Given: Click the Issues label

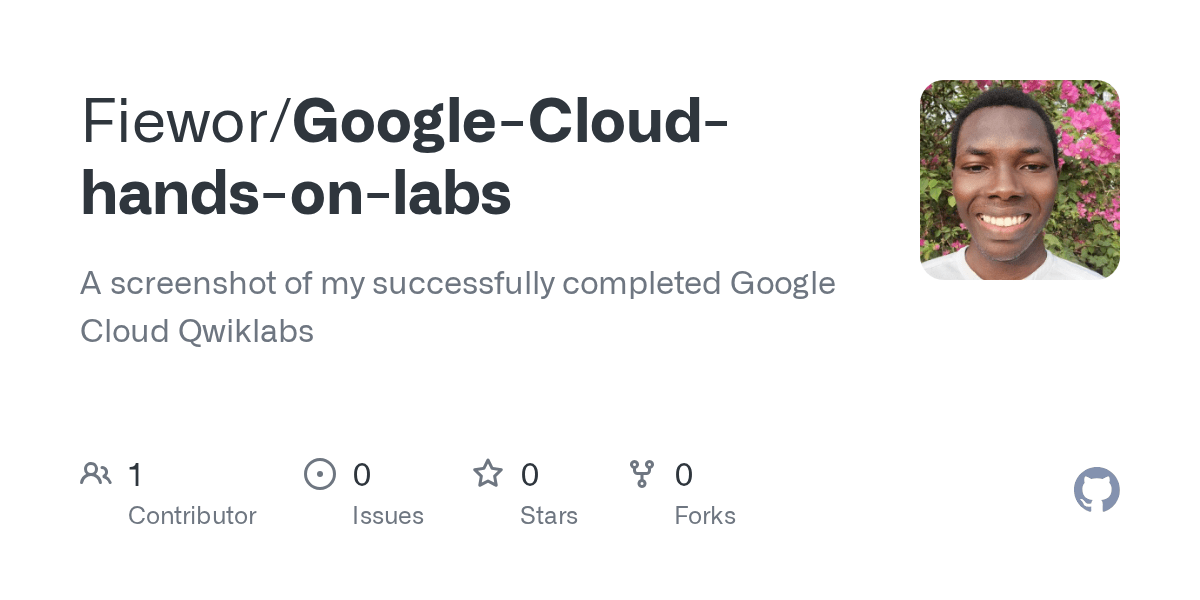Looking at the screenshot, I should point(388,516).
